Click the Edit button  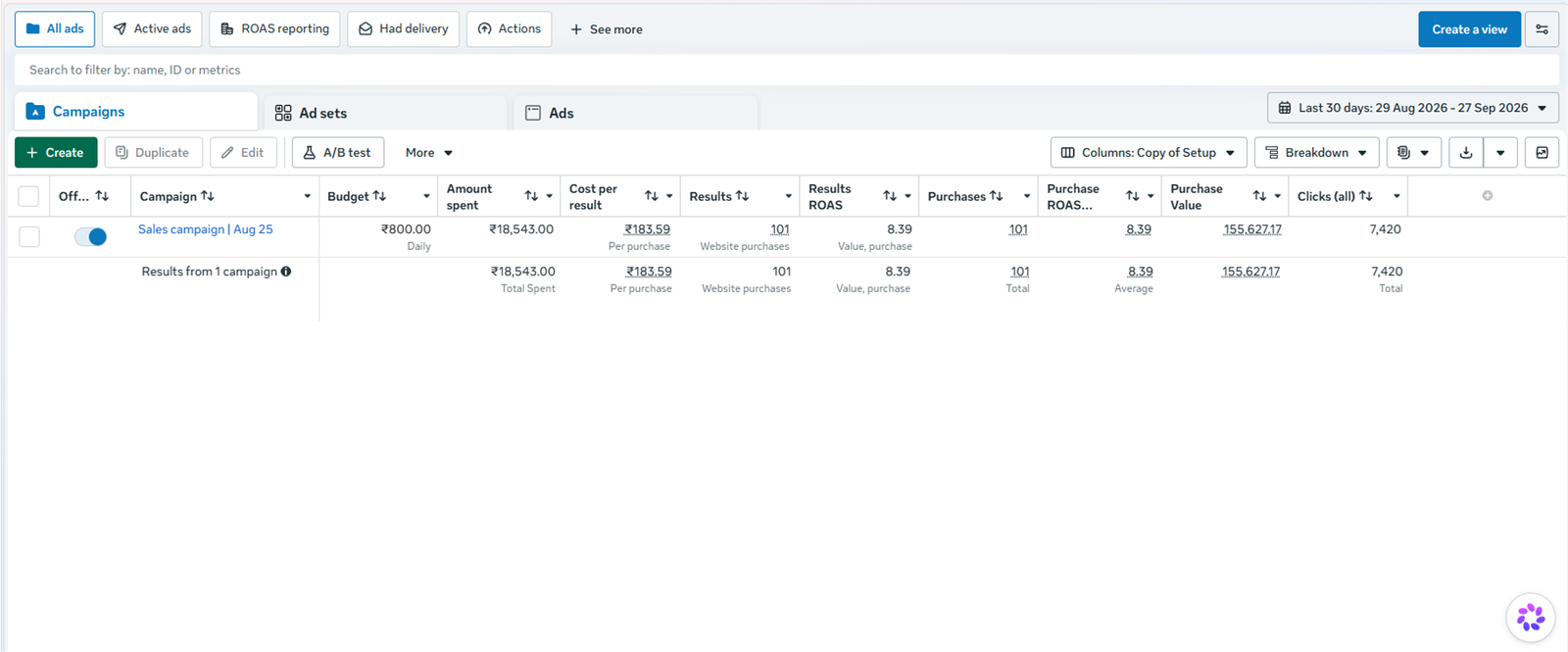(x=243, y=153)
